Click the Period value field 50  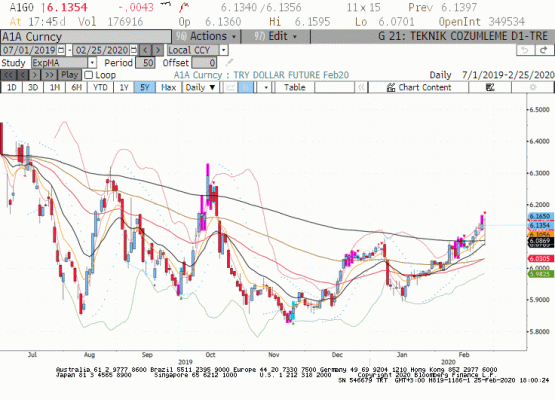click(145, 63)
